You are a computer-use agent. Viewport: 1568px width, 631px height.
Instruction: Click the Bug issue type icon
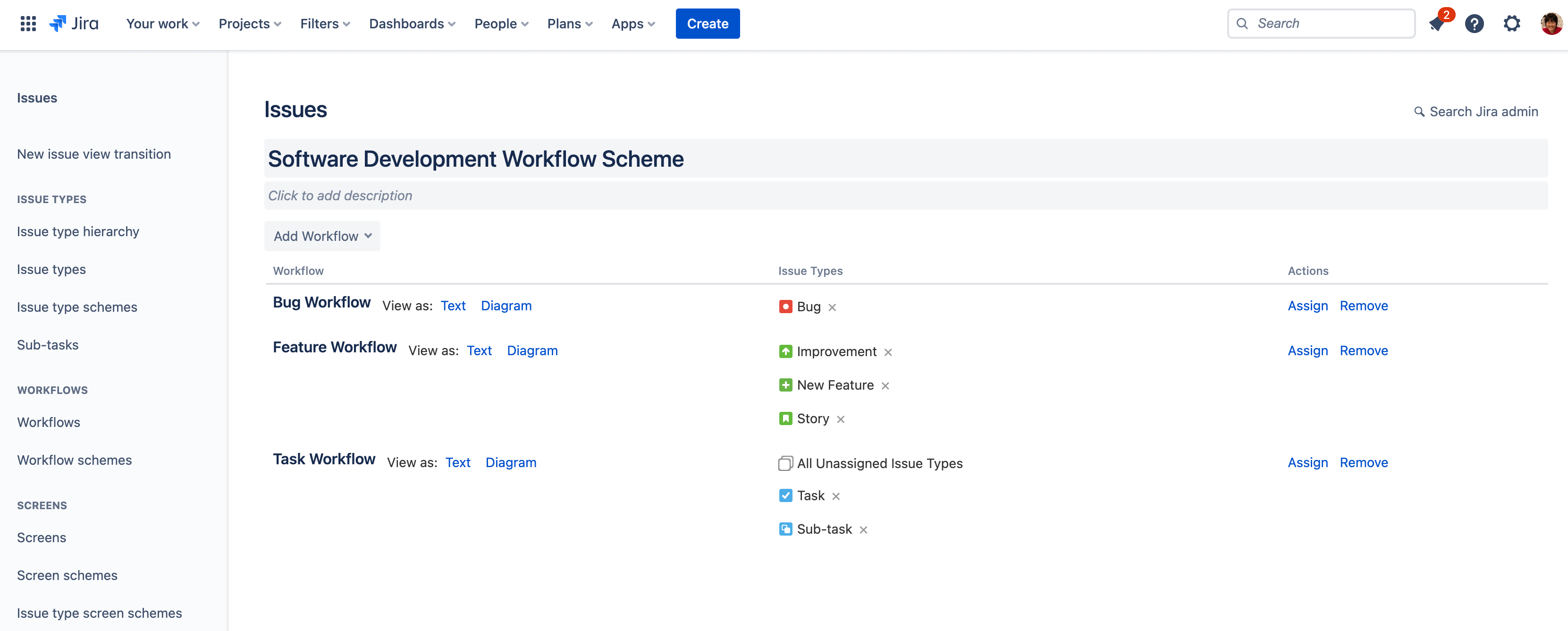[x=785, y=306]
